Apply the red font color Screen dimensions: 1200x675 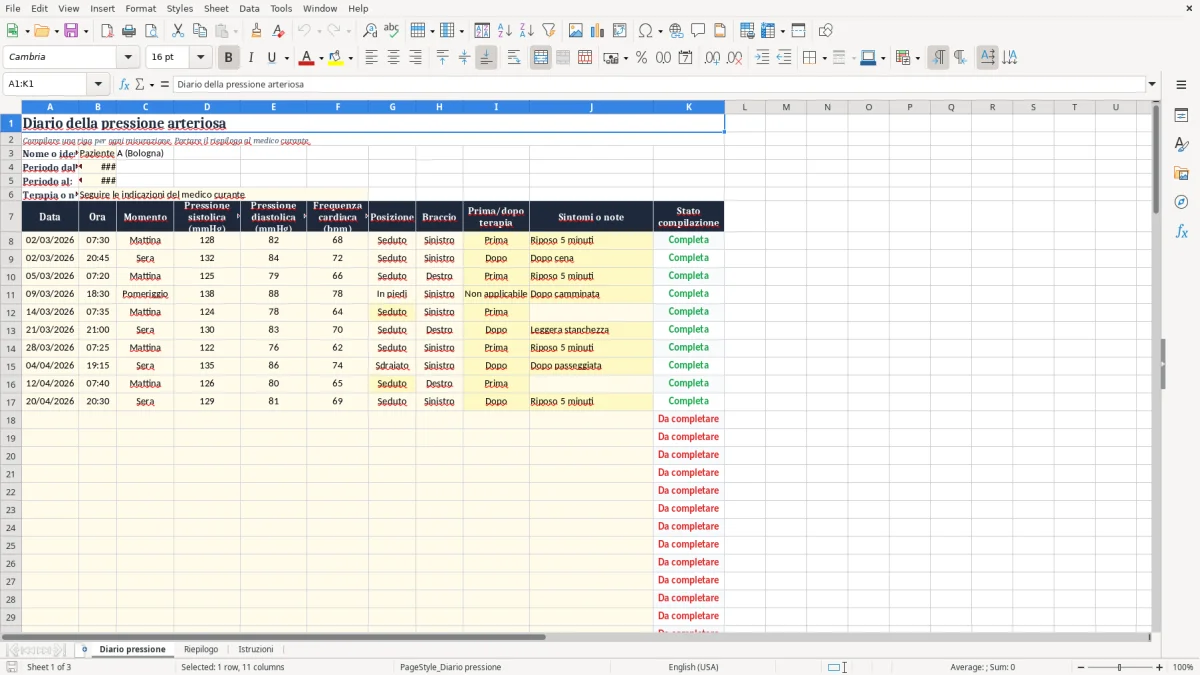click(306, 58)
